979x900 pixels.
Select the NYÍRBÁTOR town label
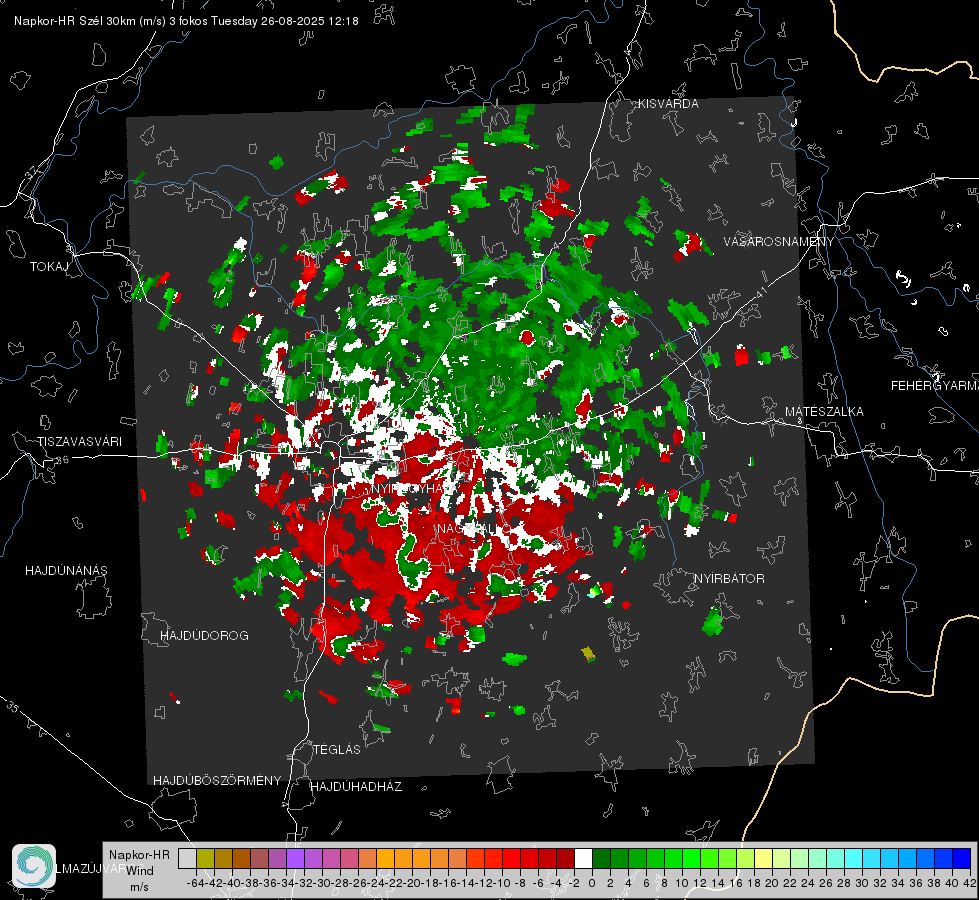729,578
